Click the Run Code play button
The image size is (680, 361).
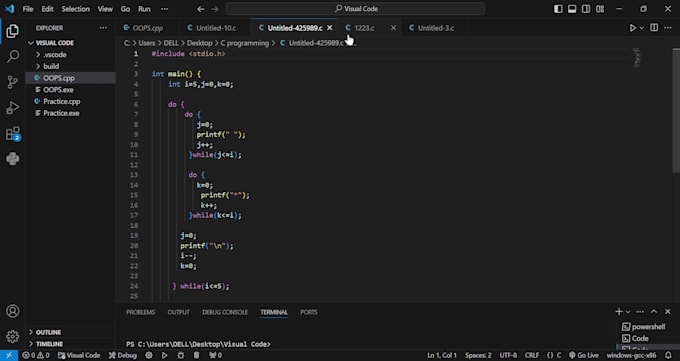pyautogui.click(x=632, y=28)
